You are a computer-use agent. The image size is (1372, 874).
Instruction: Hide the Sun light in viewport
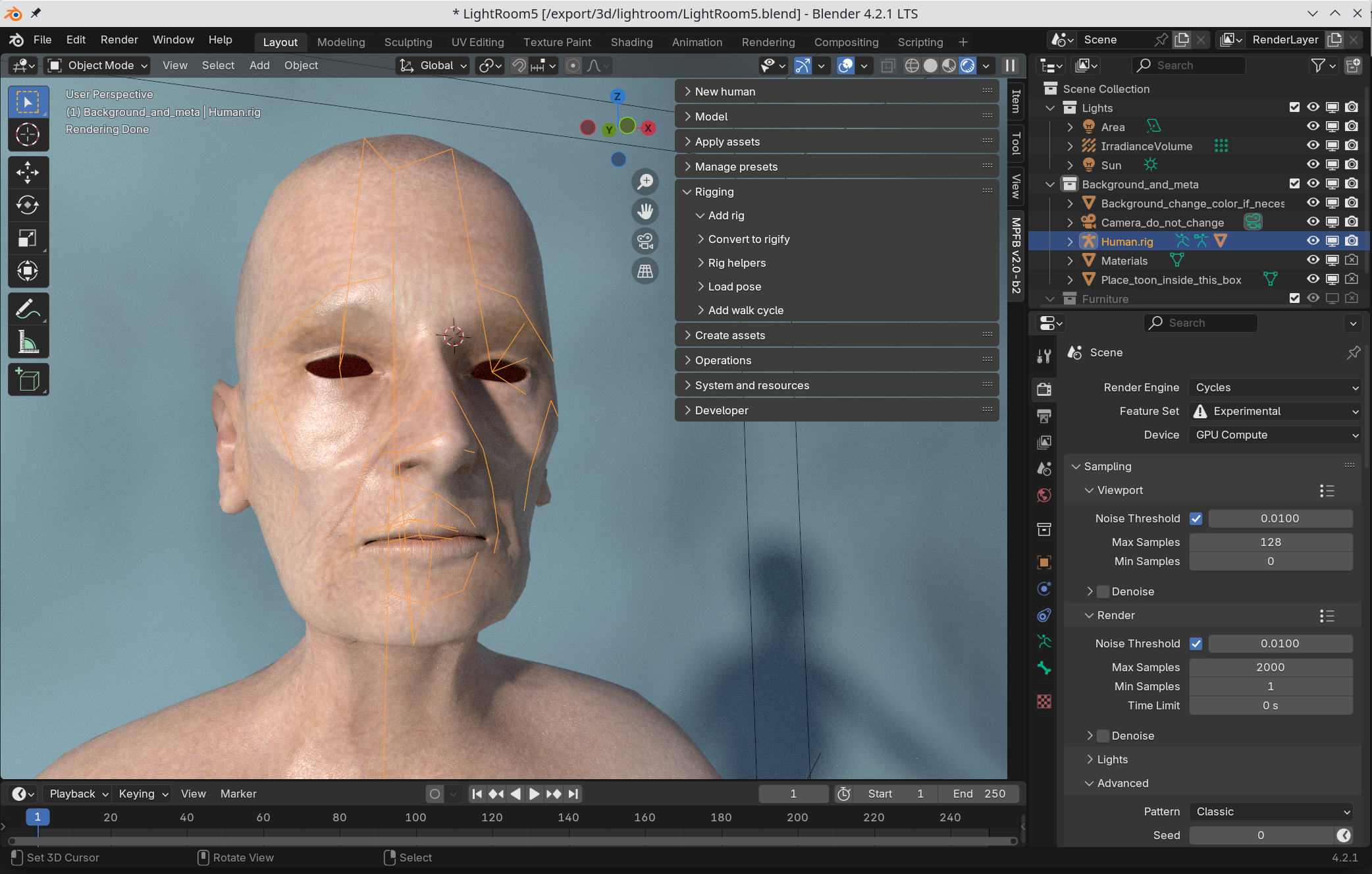[1313, 165]
